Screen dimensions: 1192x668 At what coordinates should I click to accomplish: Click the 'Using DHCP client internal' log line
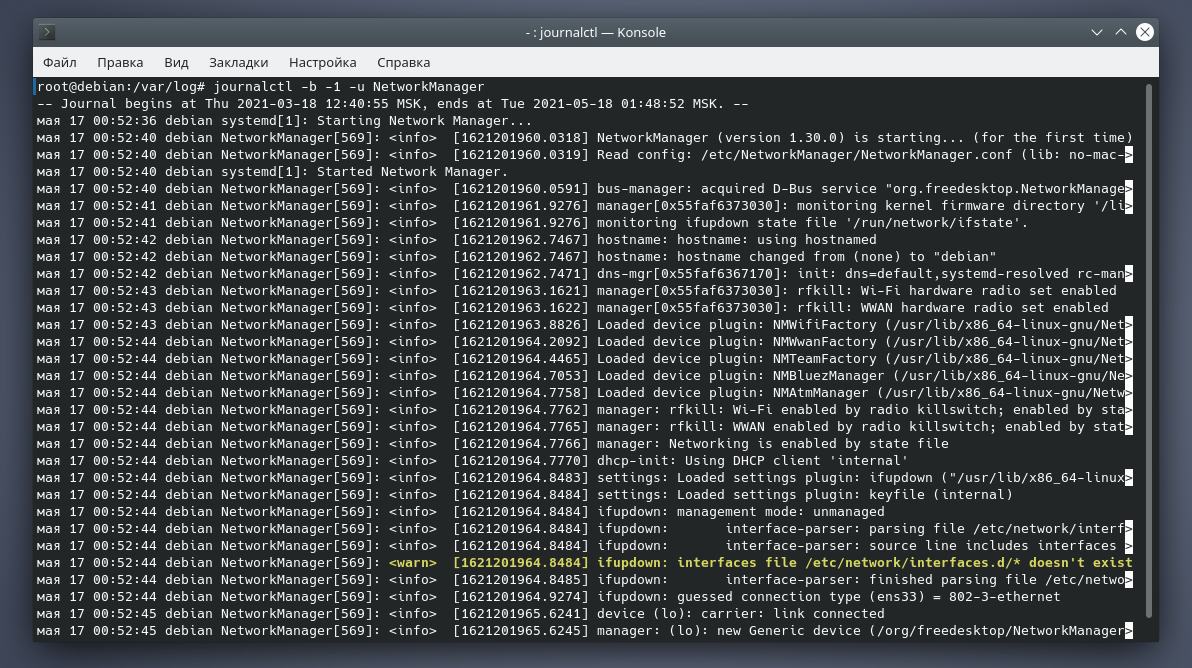[750, 461]
